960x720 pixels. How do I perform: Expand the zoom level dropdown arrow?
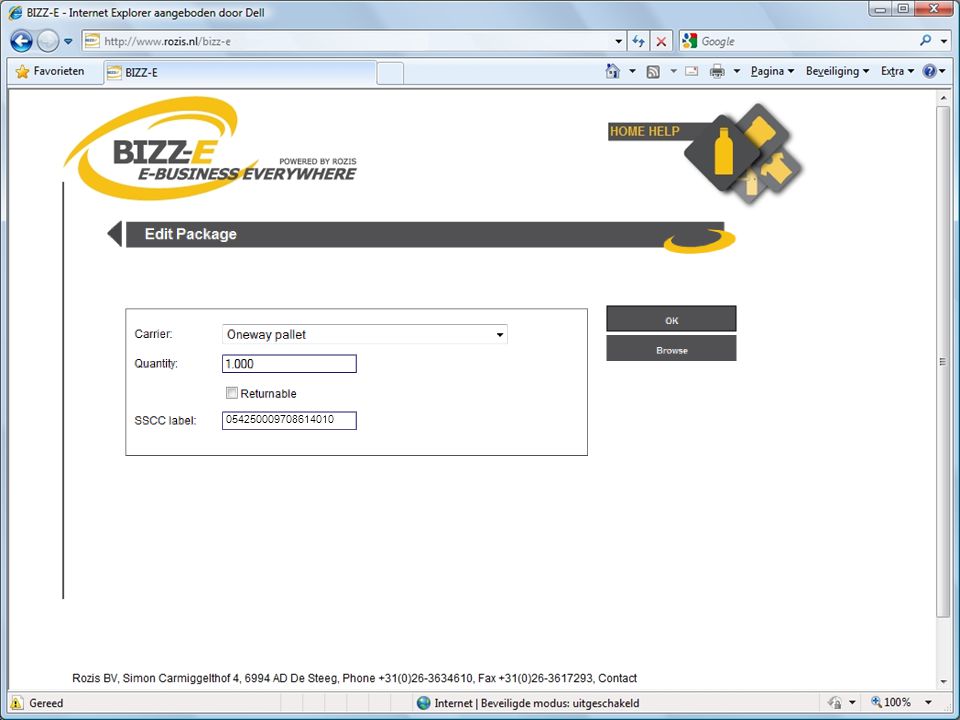(x=929, y=703)
